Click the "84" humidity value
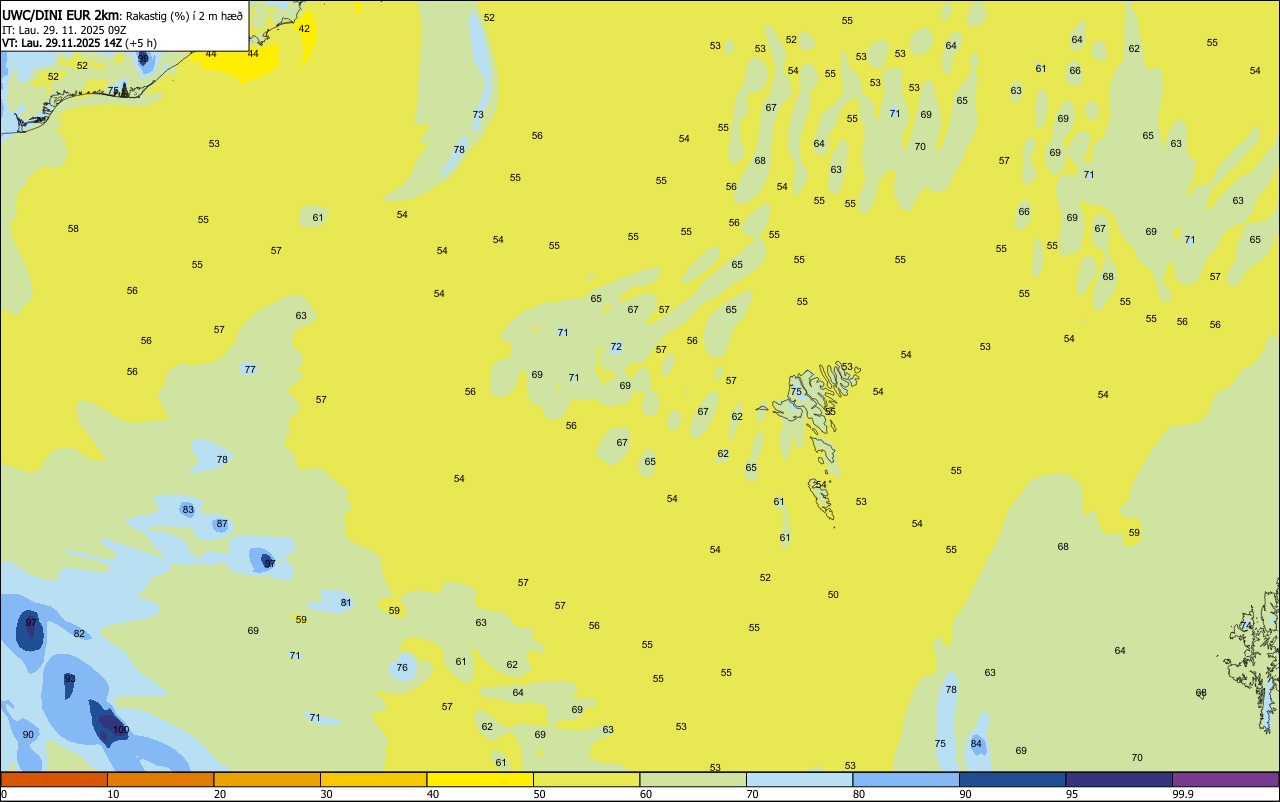The height and width of the screenshot is (802, 1280). coord(976,744)
